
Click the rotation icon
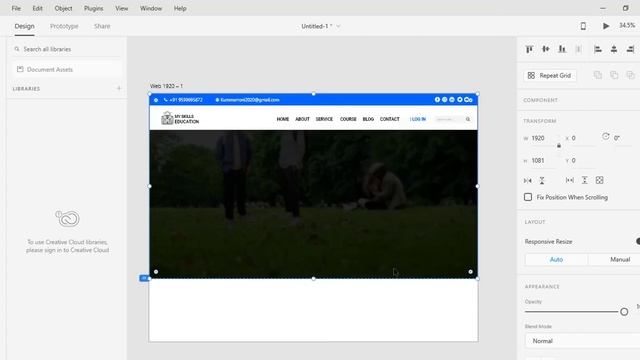pyautogui.click(x=606, y=137)
